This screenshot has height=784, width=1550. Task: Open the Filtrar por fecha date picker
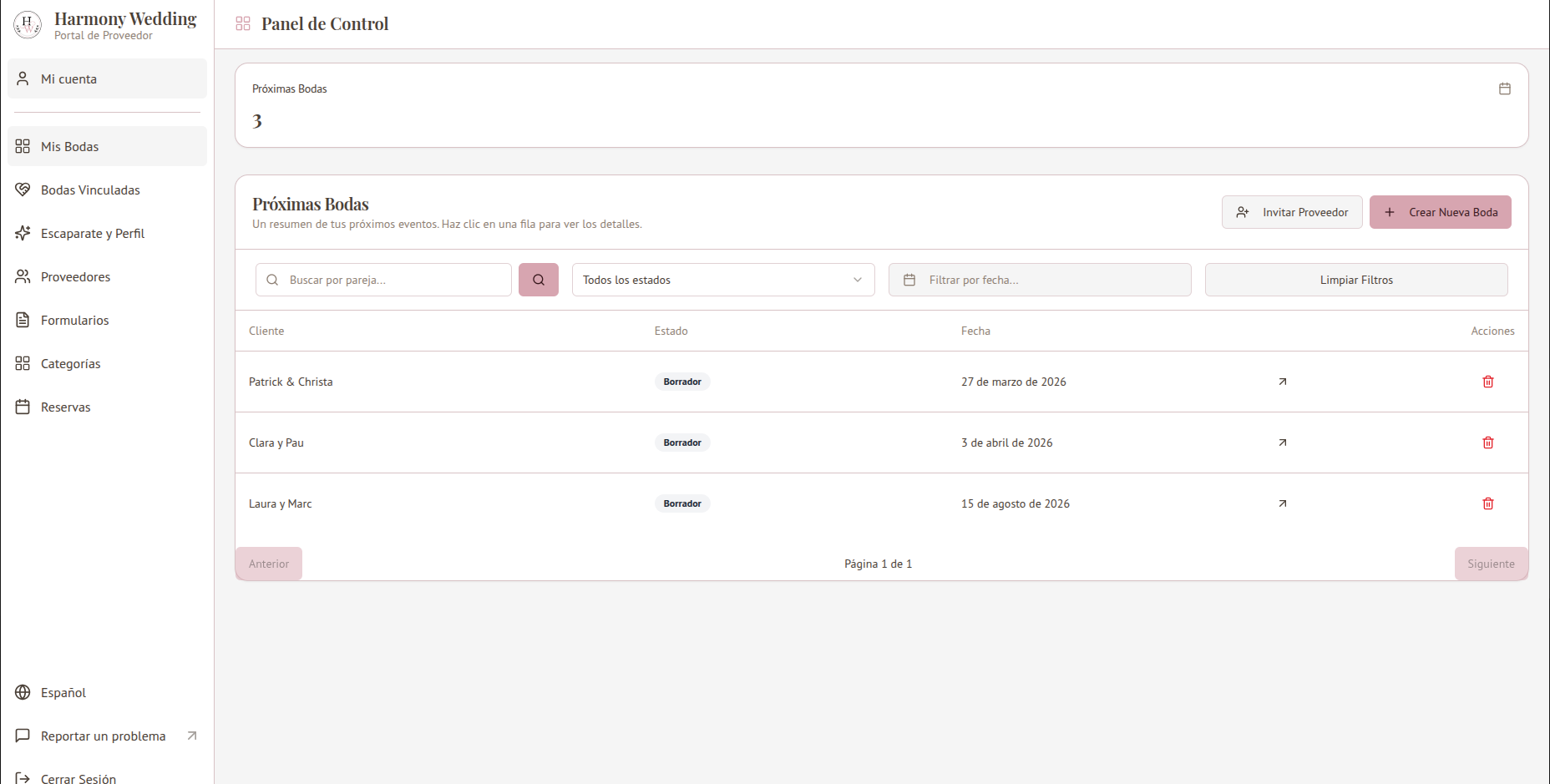click(x=1039, y=280)
